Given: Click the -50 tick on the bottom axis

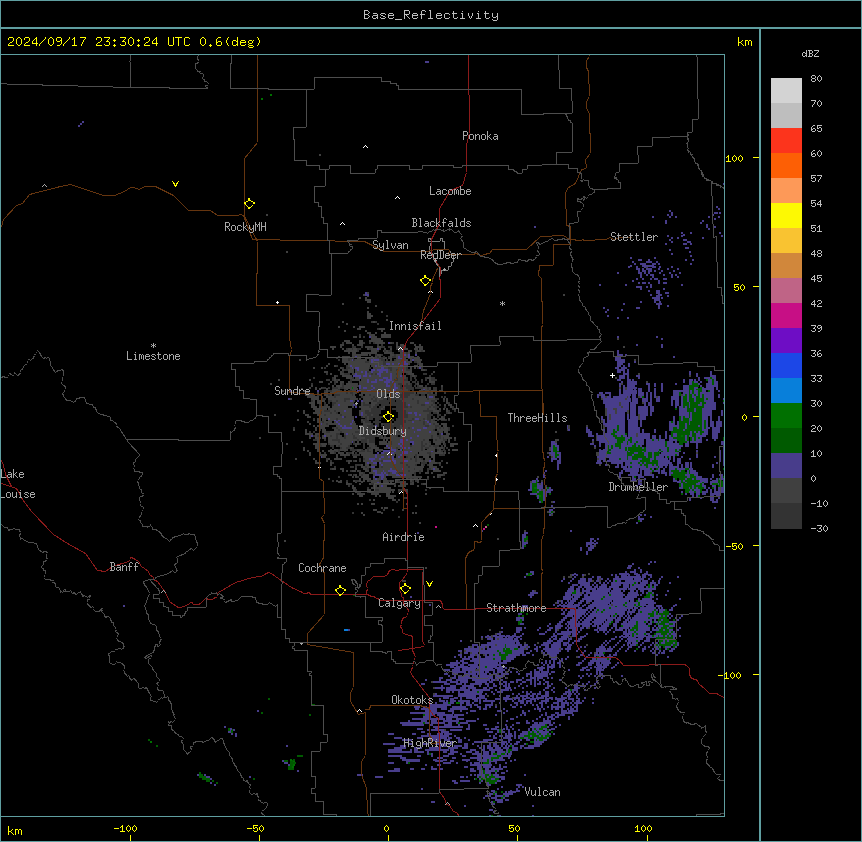Looking at the screenshot, I should click(x=255, y=828).
